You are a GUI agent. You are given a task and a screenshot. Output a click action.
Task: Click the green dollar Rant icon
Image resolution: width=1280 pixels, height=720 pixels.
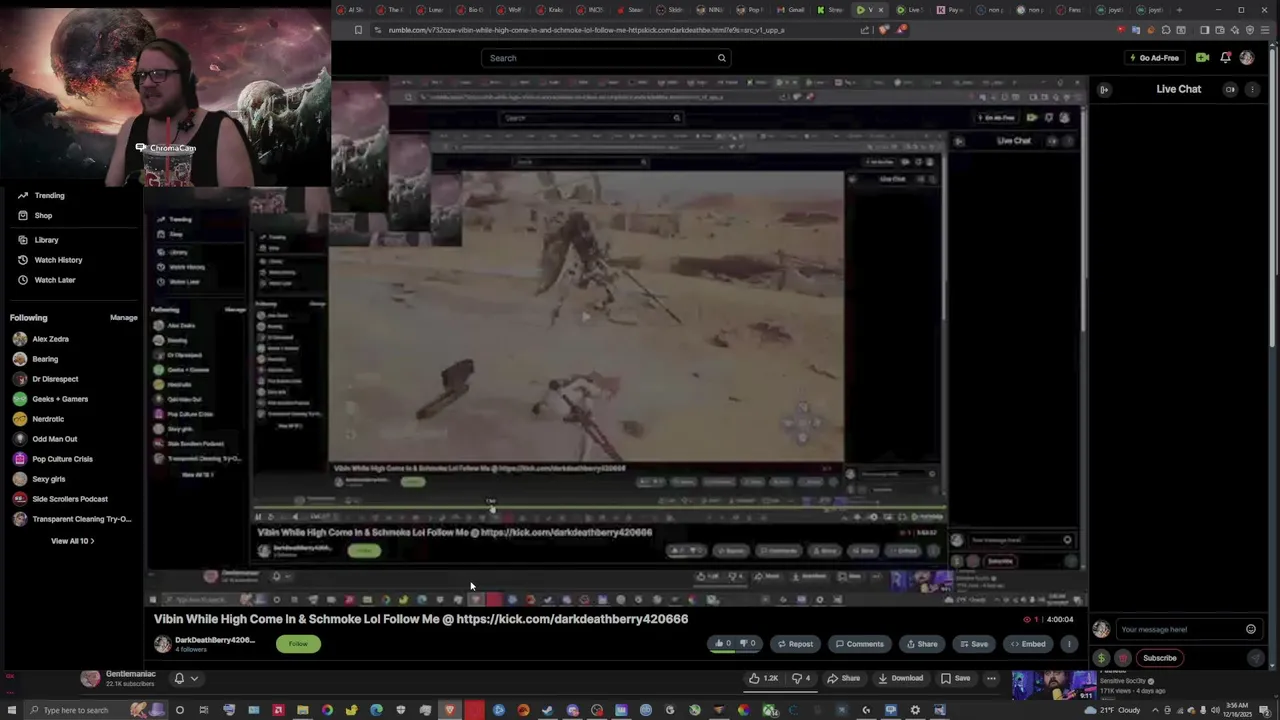pyautogui.click(x=1102, y=658)
